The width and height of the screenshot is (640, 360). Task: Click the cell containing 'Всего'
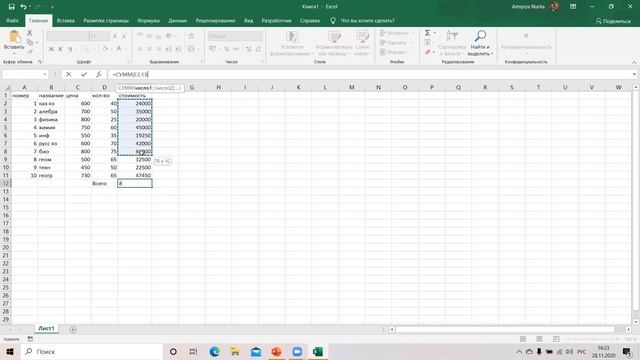(104, 183)
